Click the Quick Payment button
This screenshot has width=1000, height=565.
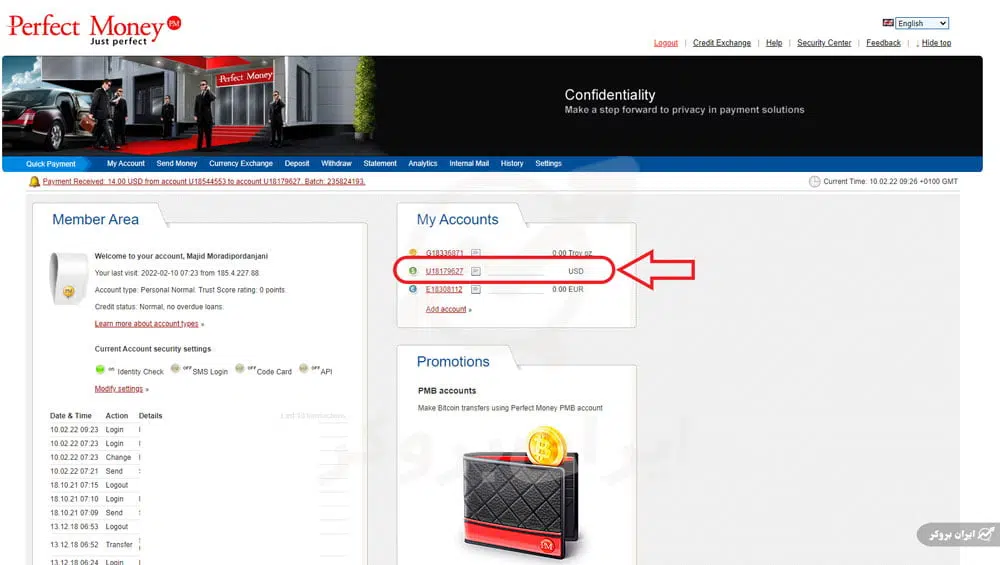click(51, 164)
